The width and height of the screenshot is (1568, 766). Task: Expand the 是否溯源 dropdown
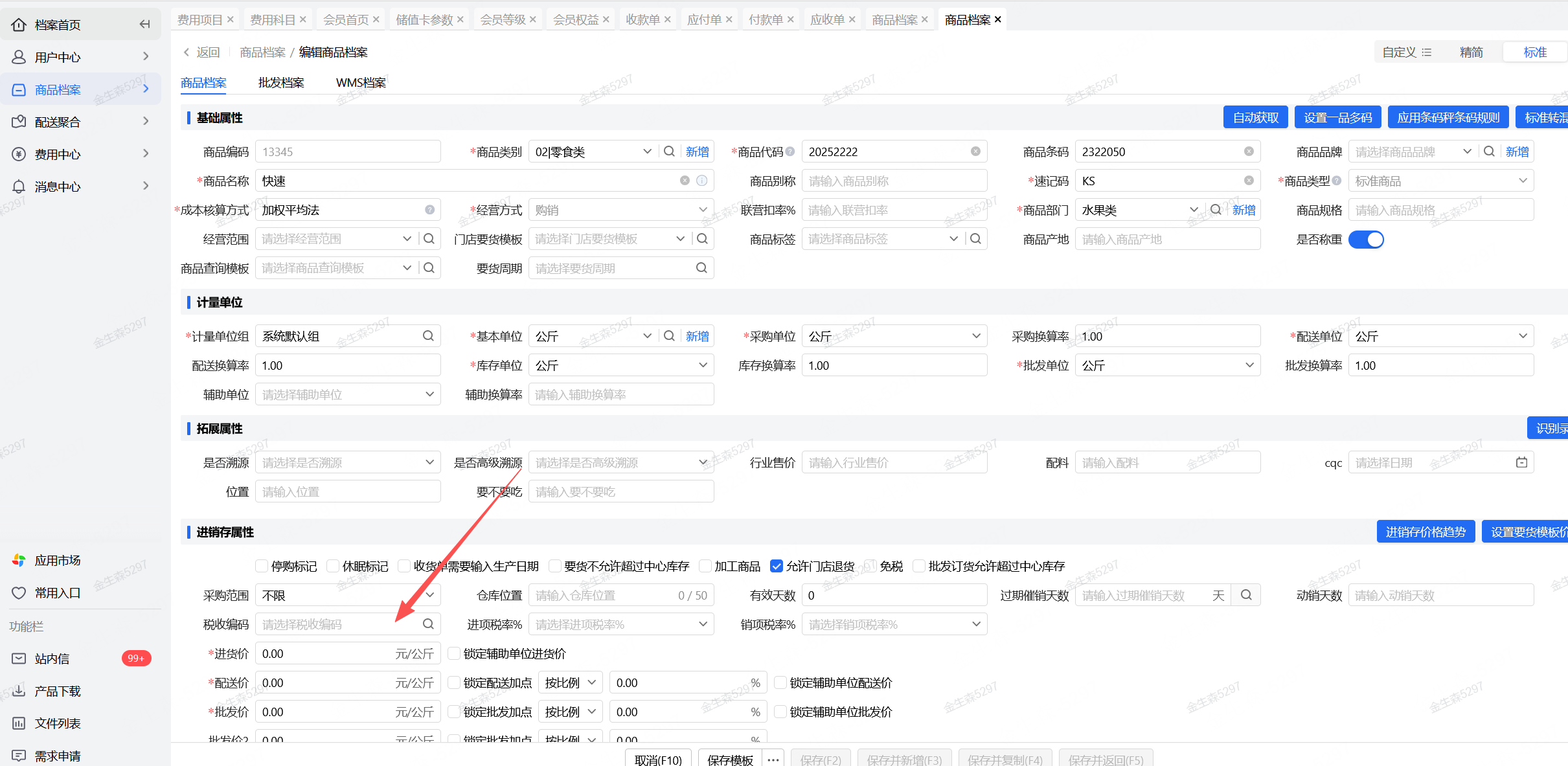[348, 462]
